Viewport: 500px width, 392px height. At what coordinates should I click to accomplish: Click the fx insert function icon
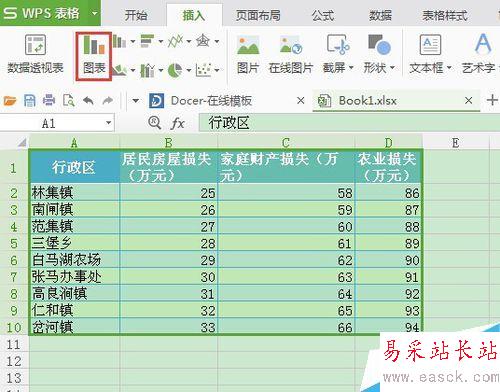[178, 124]
